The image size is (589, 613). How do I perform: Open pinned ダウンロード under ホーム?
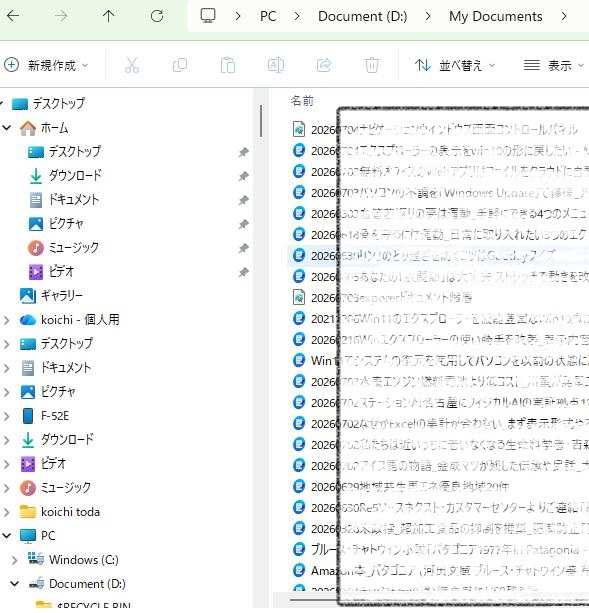click(65, 176)
